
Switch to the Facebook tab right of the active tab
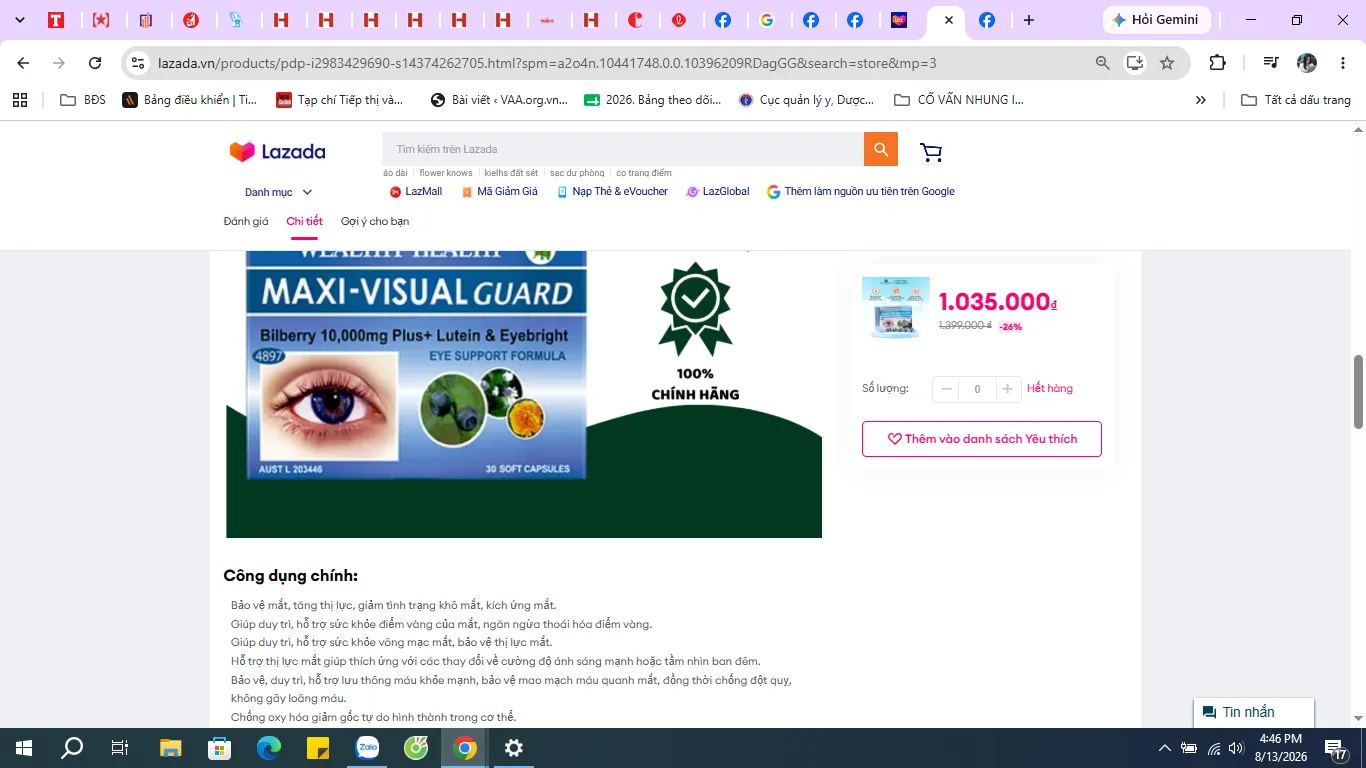(x=987, y=20)
